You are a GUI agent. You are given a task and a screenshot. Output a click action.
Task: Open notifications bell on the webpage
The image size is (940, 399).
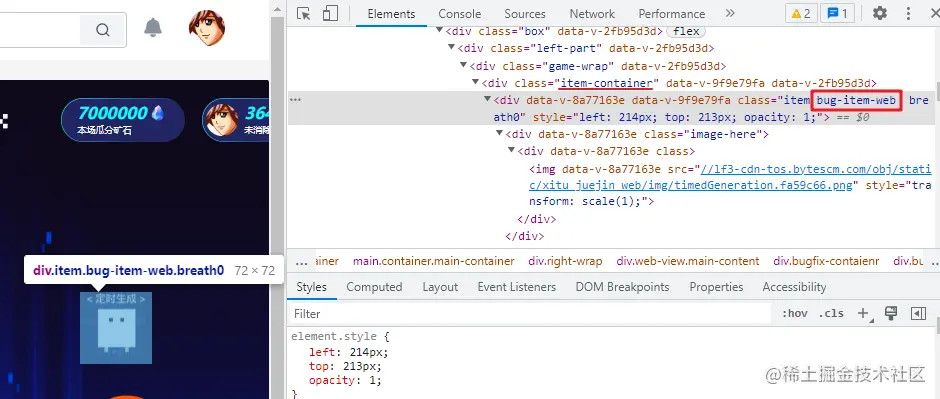153,28
